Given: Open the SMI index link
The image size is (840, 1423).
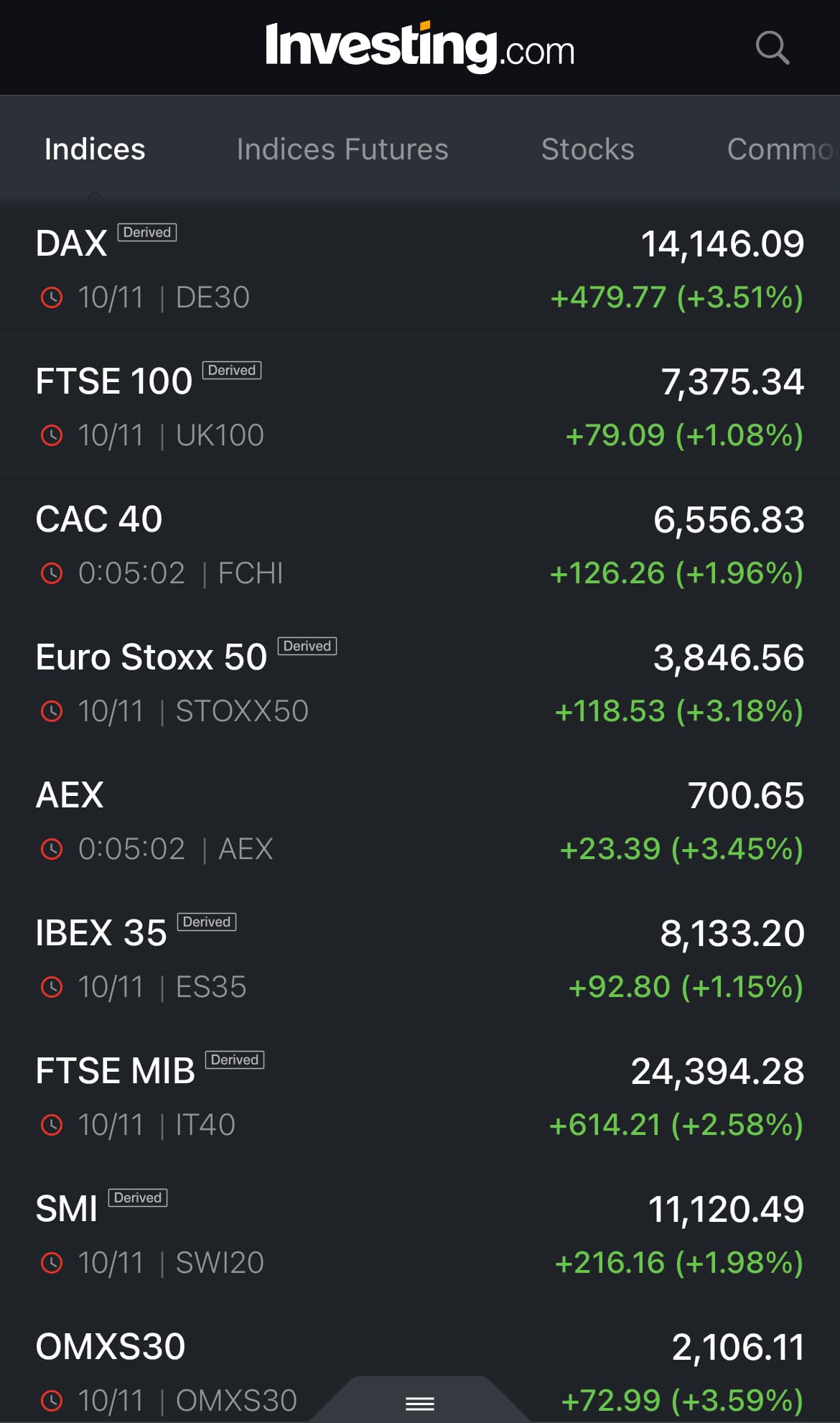Looking at the screenshot, I should pyautogui.click(x=67, y=1209).
